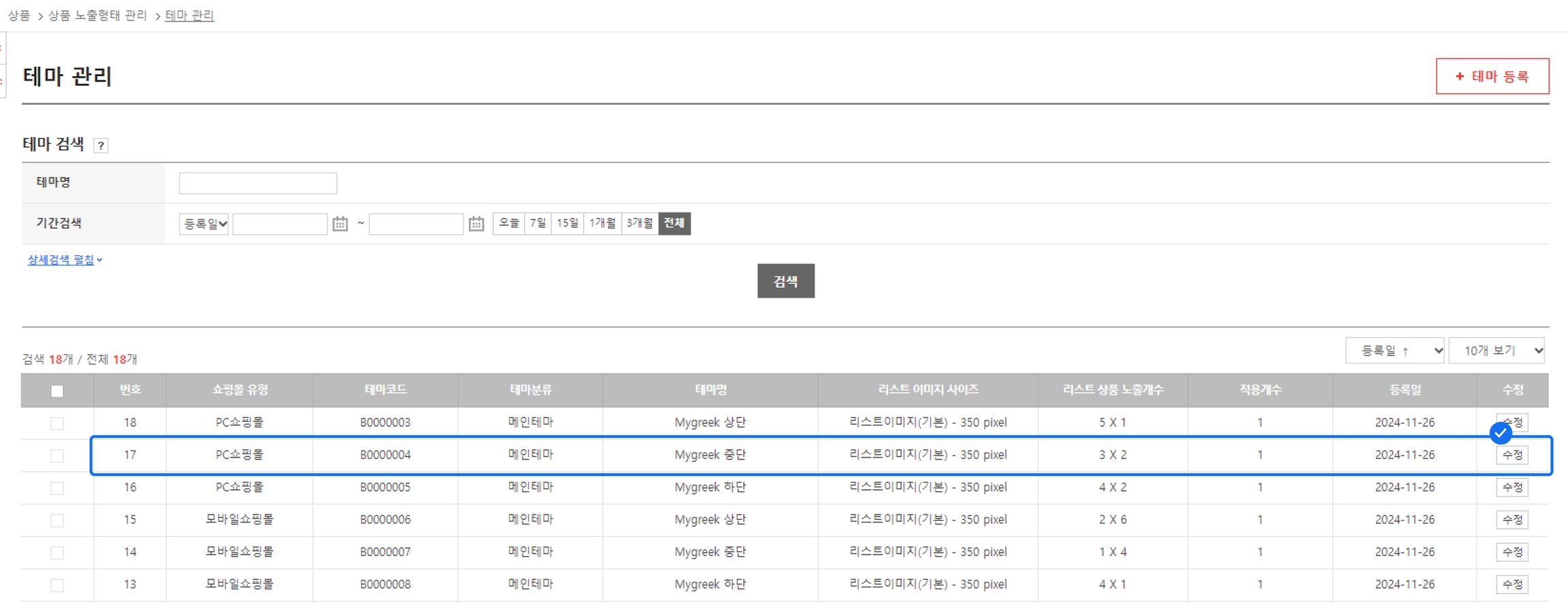The image size is (1568, 603).
Task: Open the end date calendar picker
Action: [x=476, y=224]
